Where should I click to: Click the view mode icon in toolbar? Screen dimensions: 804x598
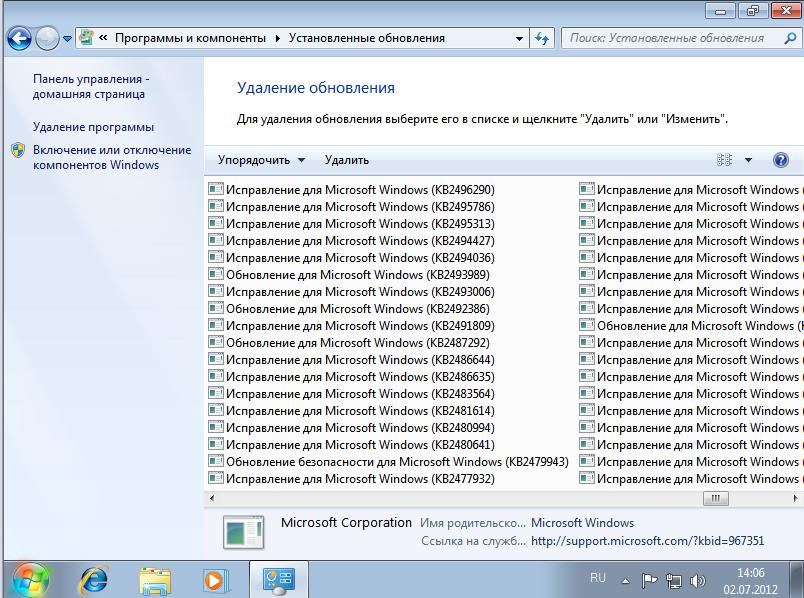[725, 160]
